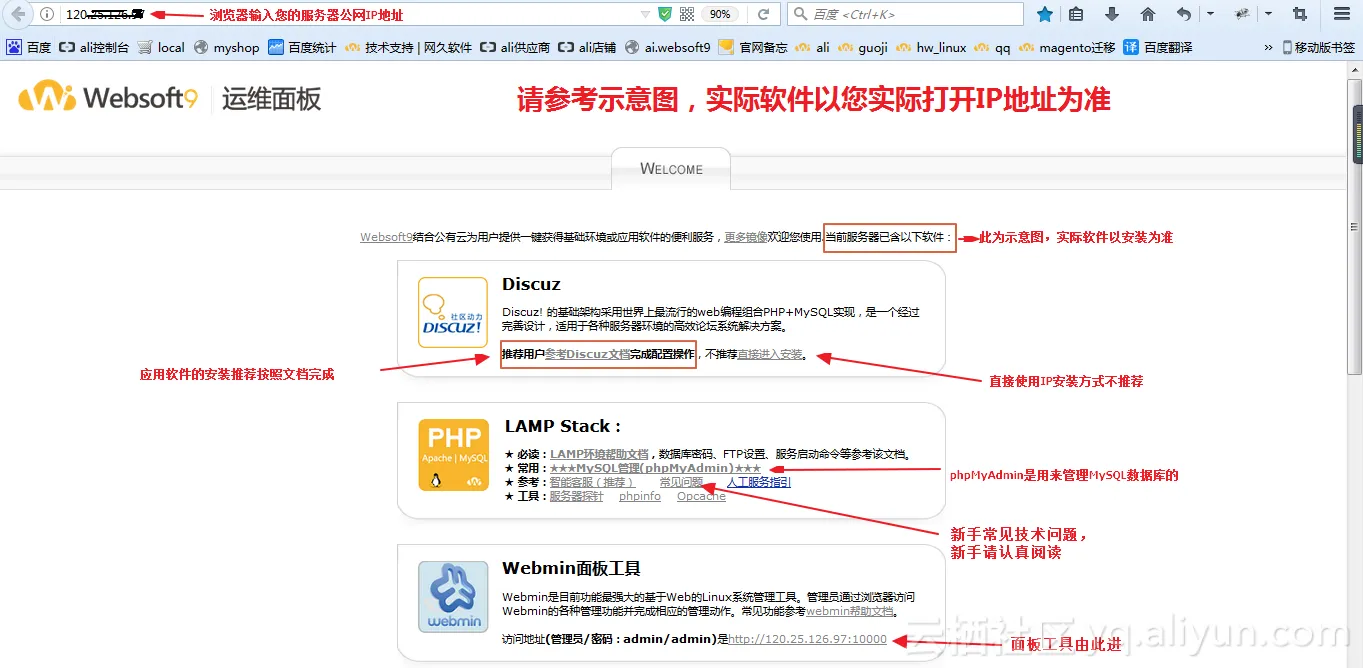Open the phpinfo link
Screen dimensions: 1363x668
tap(640, 496)
